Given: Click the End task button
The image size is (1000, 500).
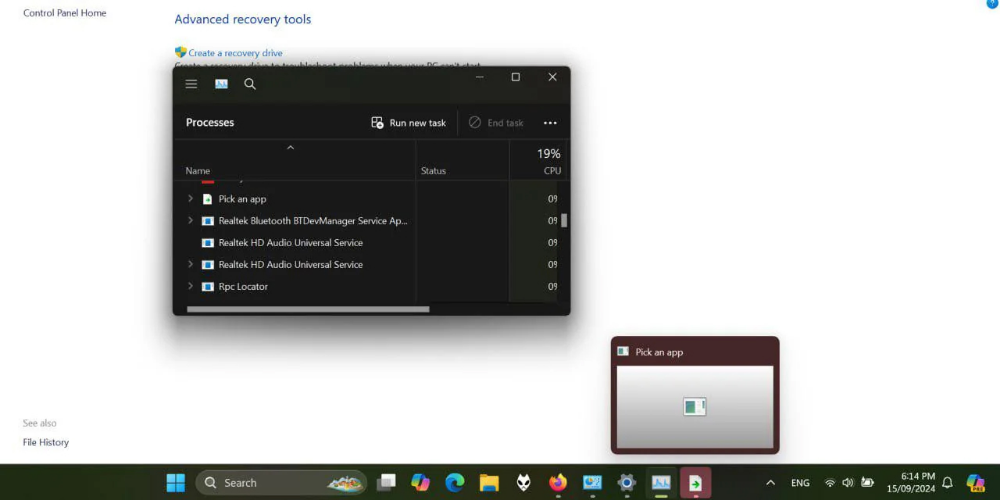Looking at the screenshot, I should [x=496, y=122].
